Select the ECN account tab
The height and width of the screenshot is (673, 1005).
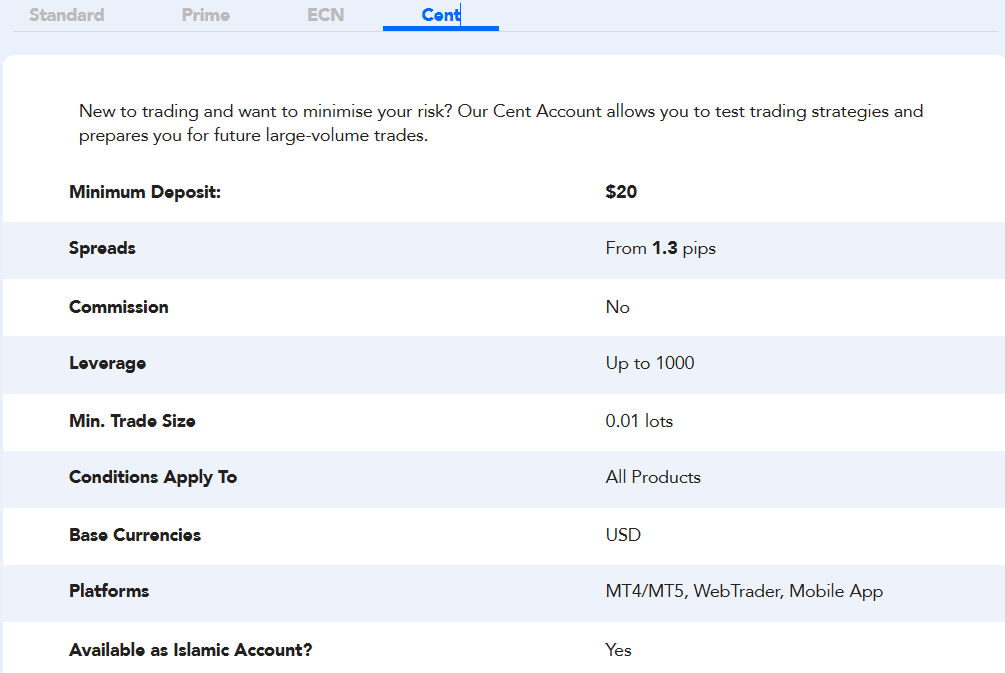(x=326, y=15)
